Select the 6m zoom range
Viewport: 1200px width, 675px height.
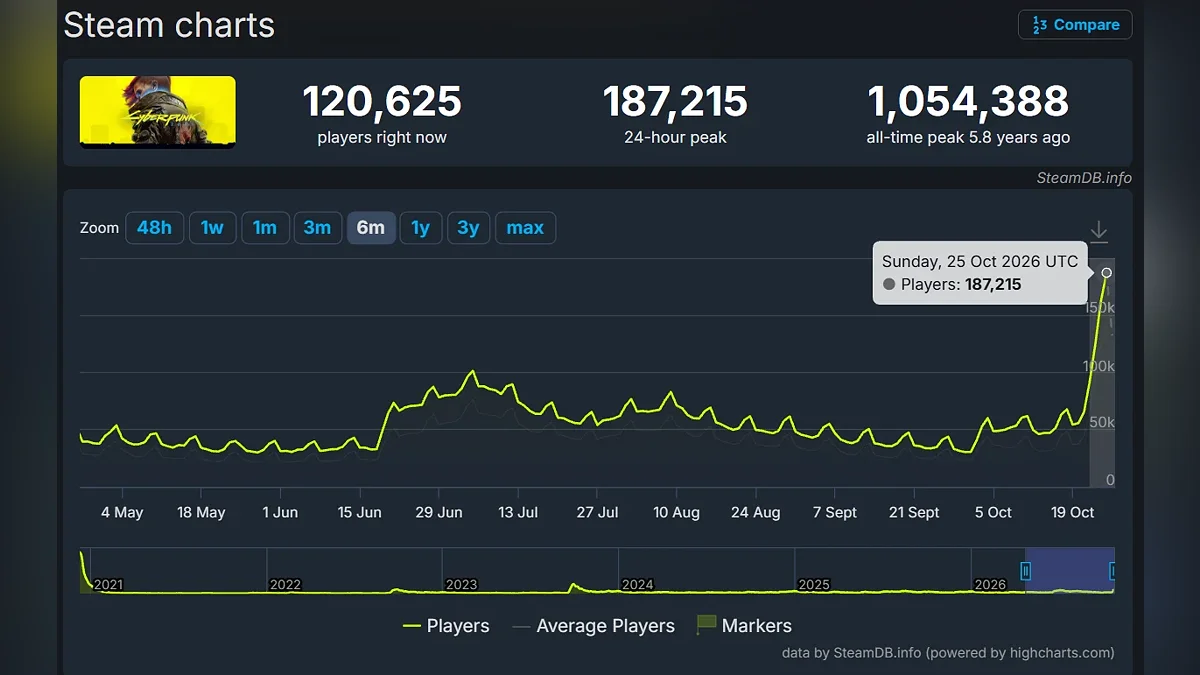point(371,228)
